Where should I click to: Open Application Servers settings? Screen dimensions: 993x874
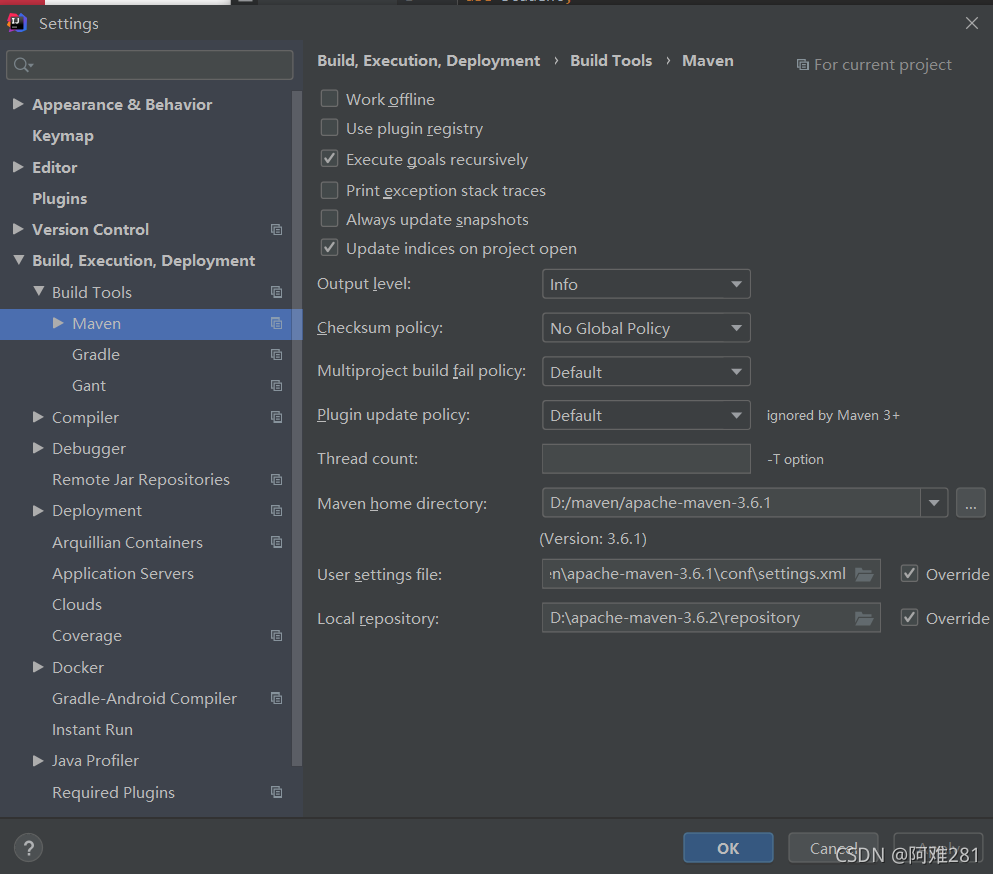123,574
